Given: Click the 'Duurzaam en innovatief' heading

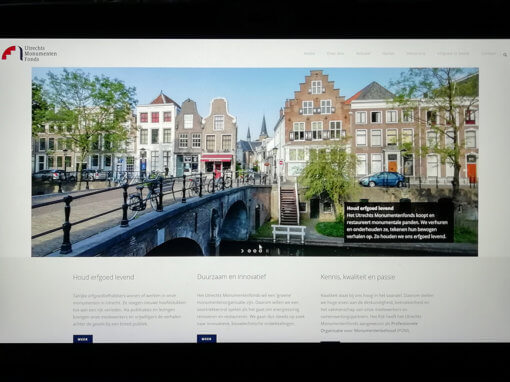Looking at the screenshot, I should 231,277.
